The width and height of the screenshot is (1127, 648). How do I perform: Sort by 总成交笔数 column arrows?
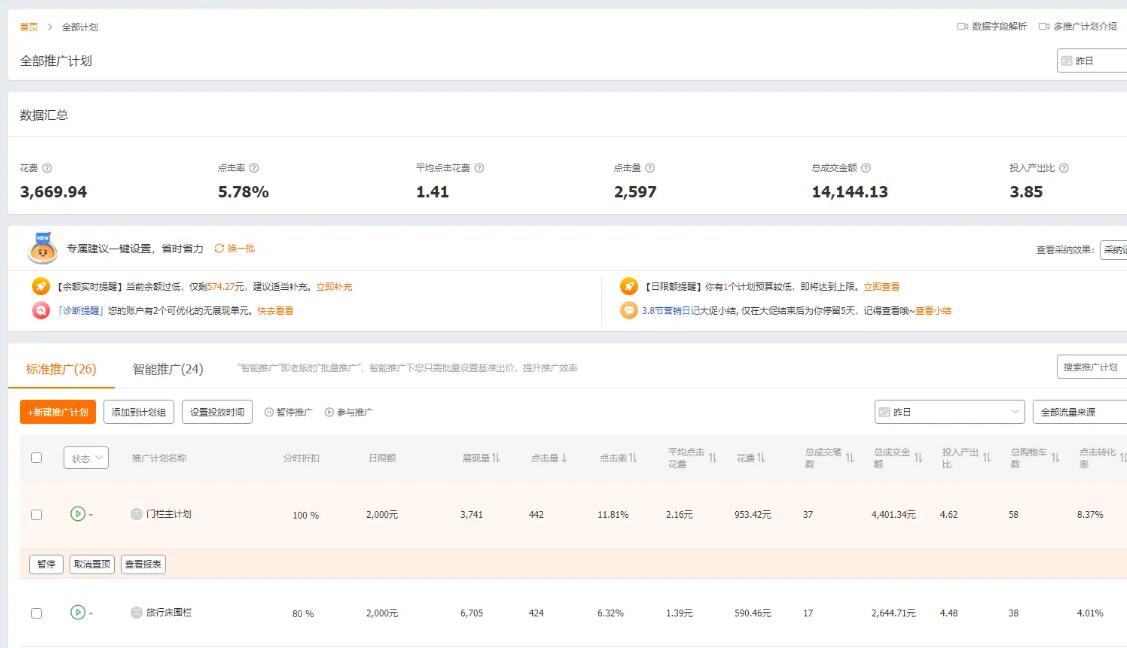coord(850,458)
